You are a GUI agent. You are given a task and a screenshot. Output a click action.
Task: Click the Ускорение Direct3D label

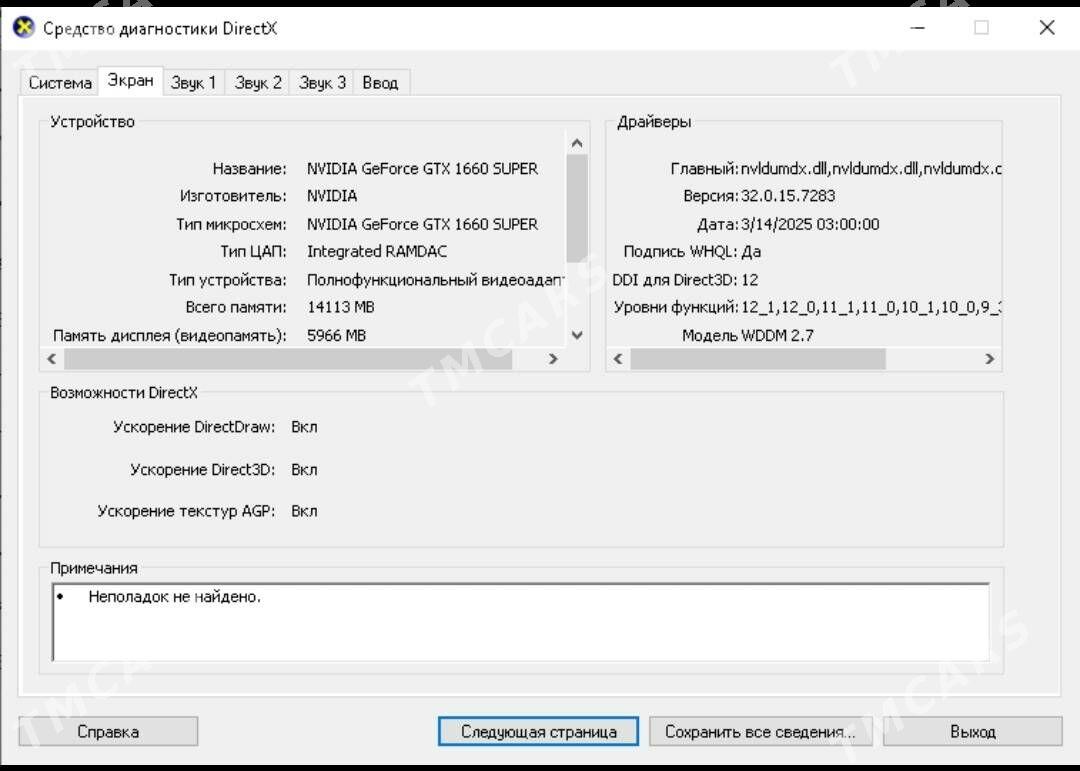(202, 470)
